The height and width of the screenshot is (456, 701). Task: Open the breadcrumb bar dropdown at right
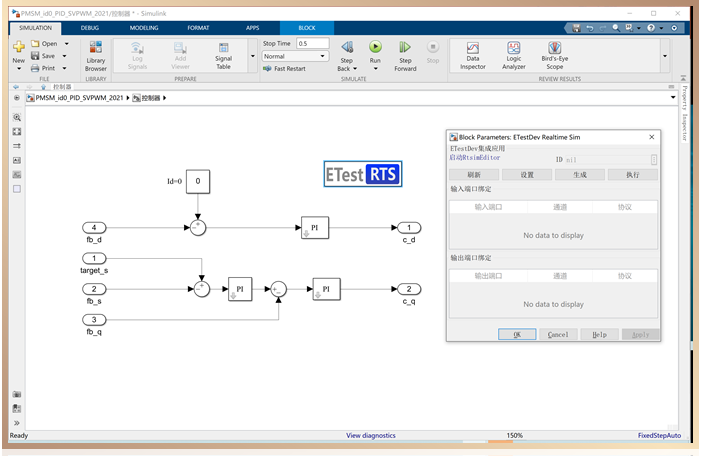[x=673, y=97]
